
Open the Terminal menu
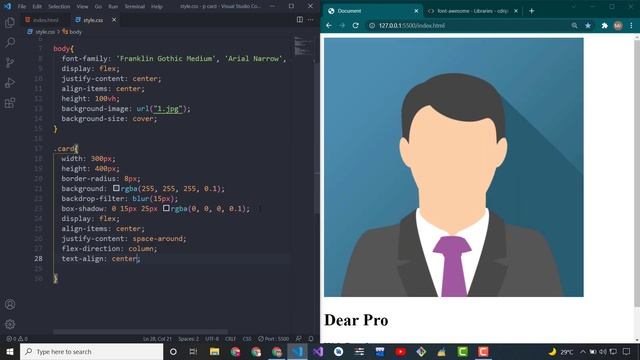[135, 7]
